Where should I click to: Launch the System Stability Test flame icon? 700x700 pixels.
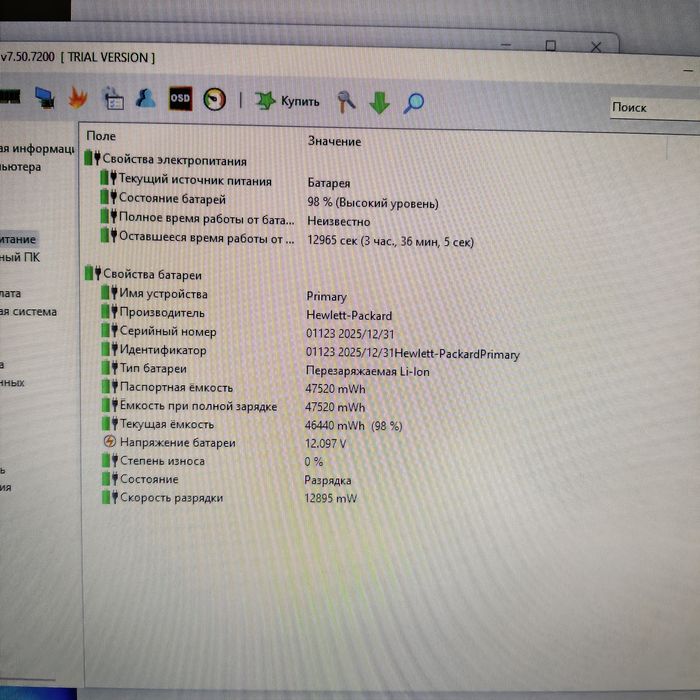(78, 97)
